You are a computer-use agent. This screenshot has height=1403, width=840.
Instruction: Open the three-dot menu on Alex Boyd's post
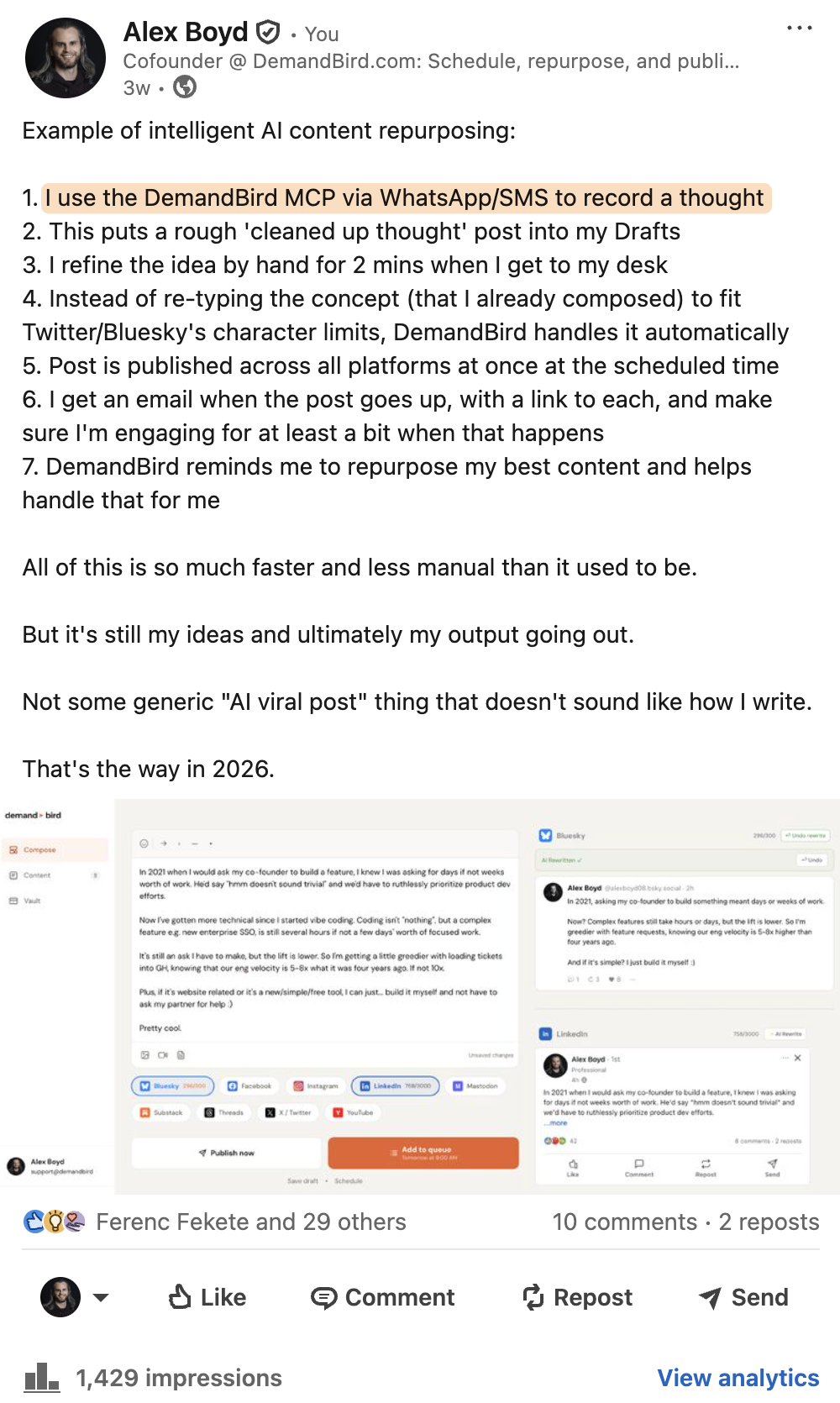point(799,28)
